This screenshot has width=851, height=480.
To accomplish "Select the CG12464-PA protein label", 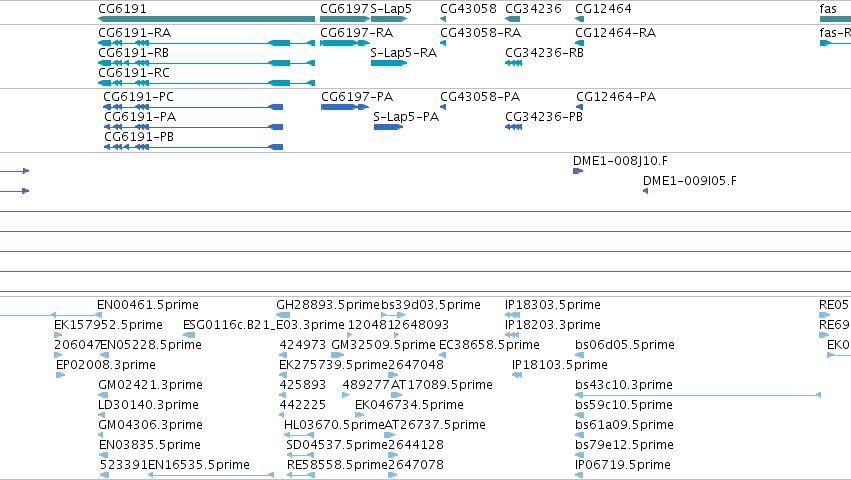I will click(616, 97).
